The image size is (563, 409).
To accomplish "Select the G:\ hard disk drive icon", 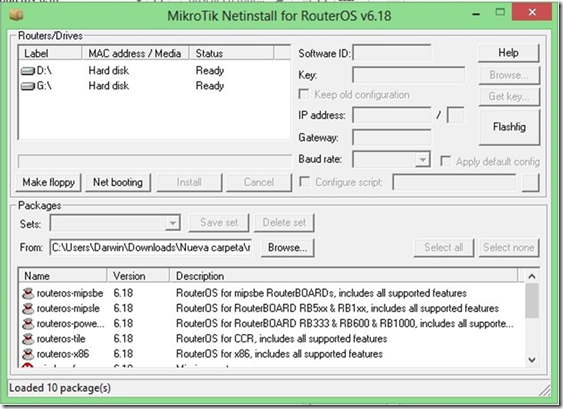I will (x=28, y=86).
